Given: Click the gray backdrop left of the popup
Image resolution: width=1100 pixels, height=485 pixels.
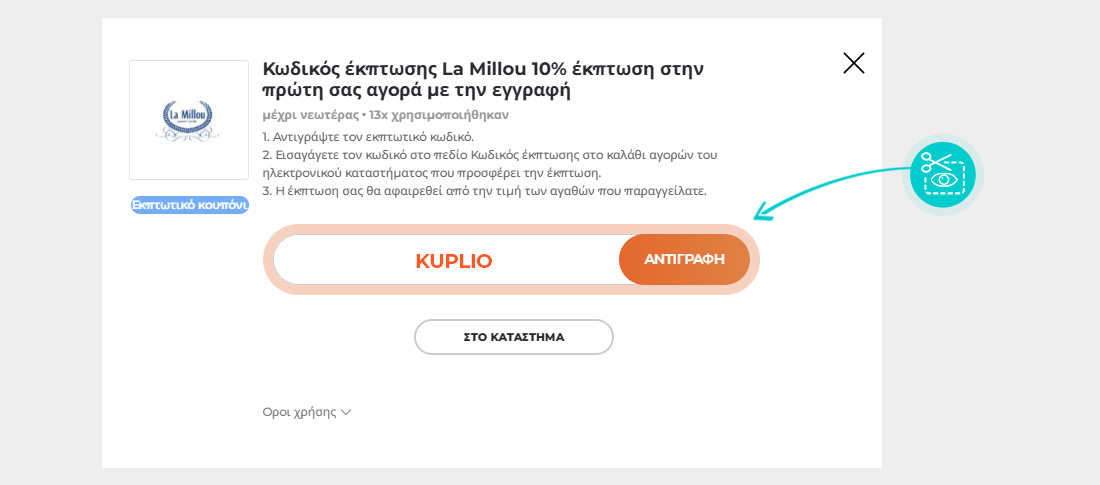Looking at the screenshot, I should pyautogui.click(x=50, y=242).
